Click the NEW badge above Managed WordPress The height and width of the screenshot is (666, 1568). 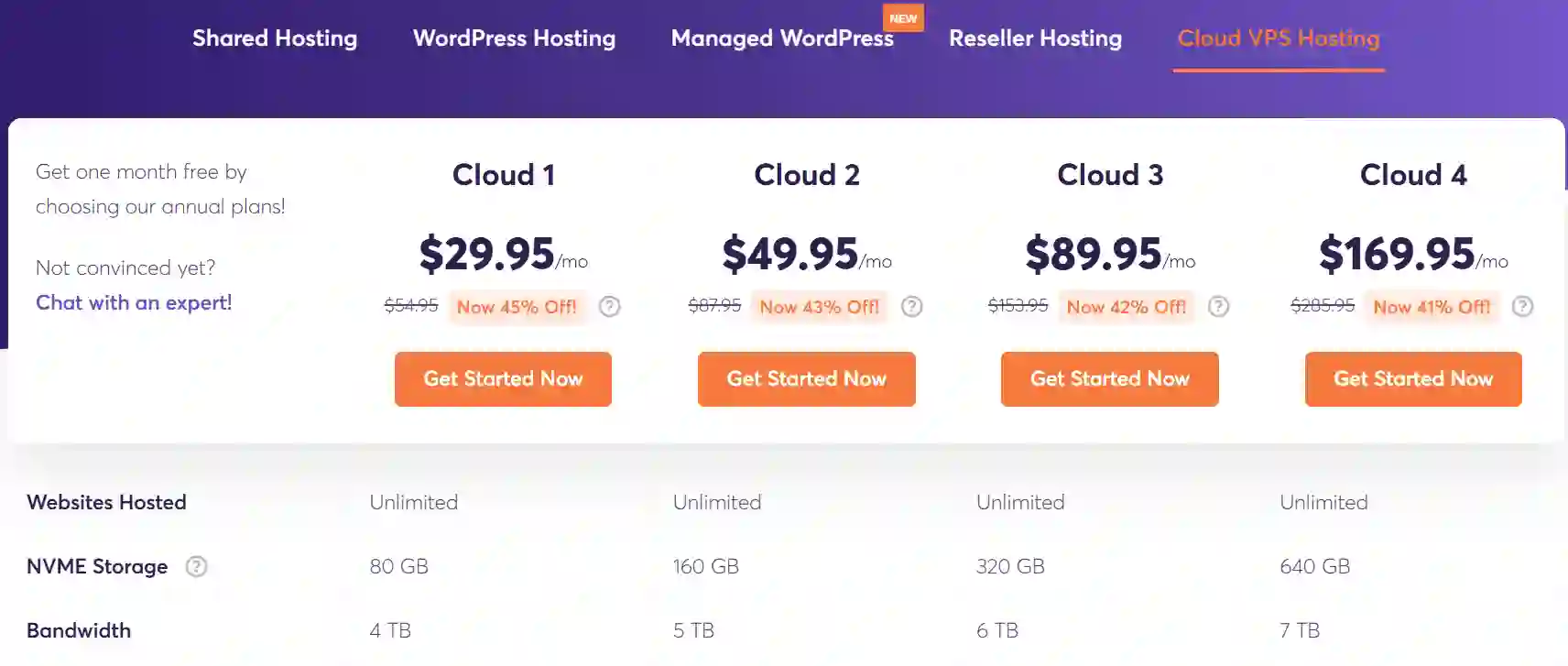pyautogui.click(x=904, y=16)
